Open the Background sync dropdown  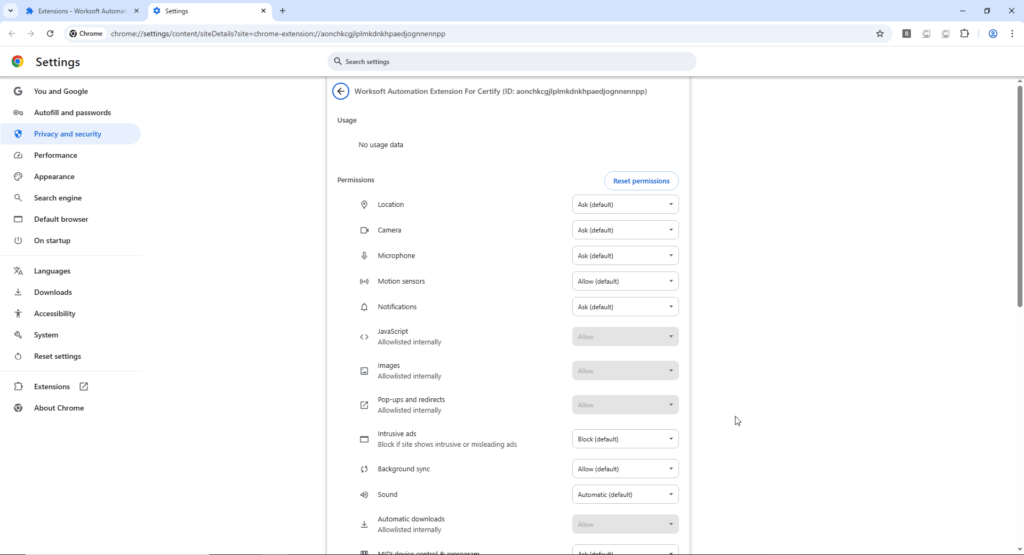point(625,469)
